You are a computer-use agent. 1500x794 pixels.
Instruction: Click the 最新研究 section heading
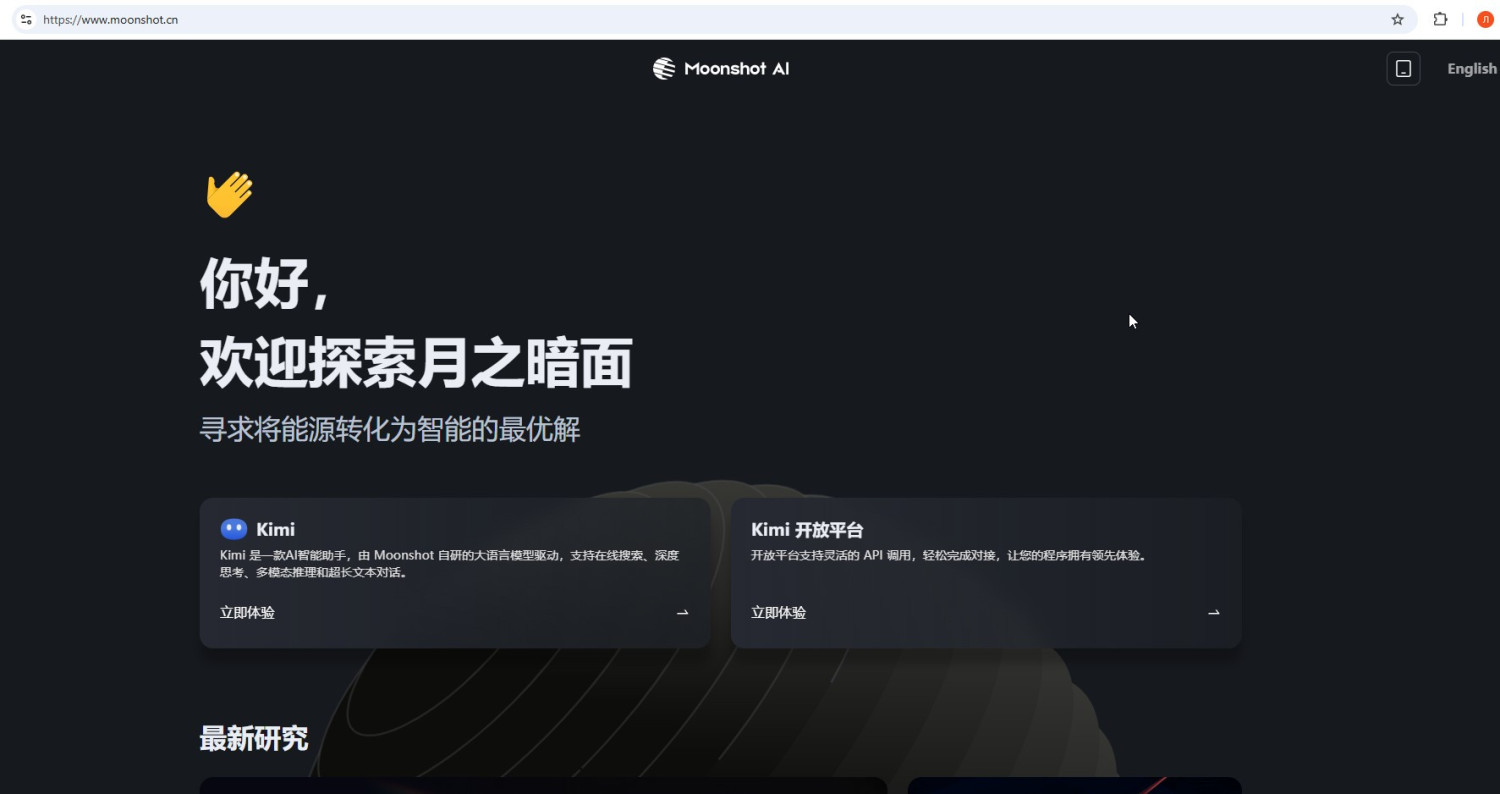(253, 739)
